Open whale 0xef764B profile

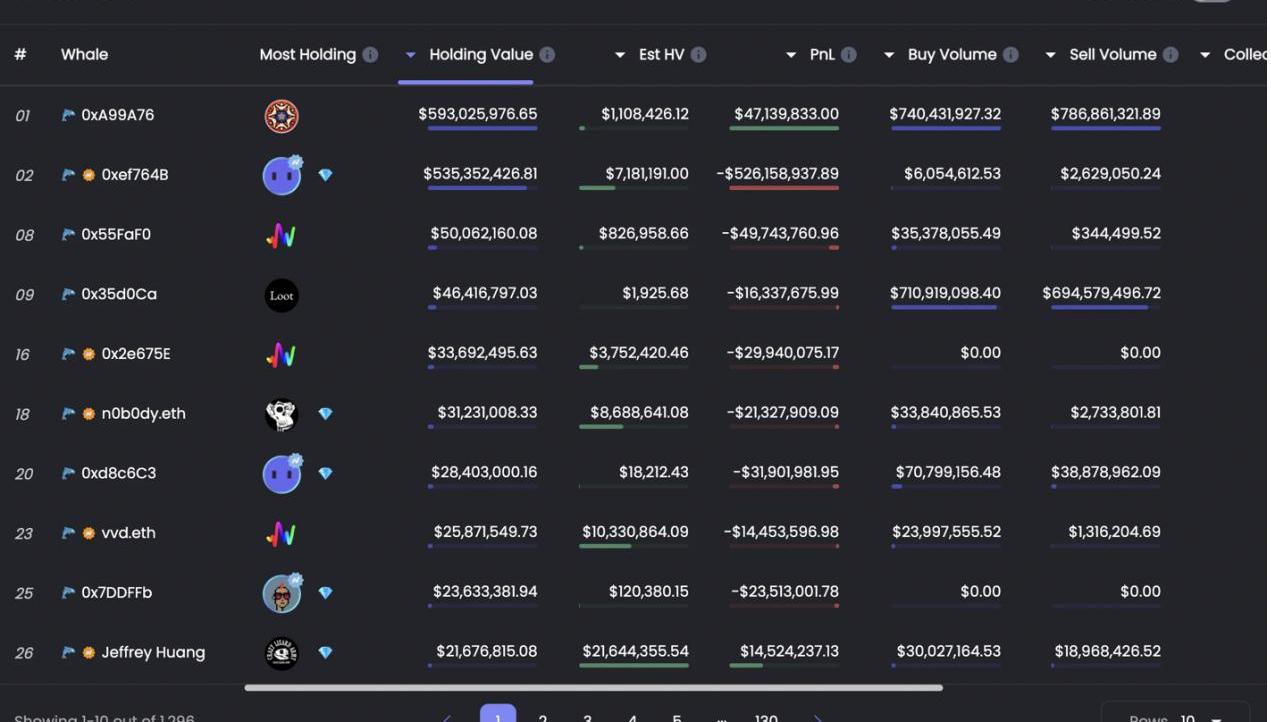134,175
